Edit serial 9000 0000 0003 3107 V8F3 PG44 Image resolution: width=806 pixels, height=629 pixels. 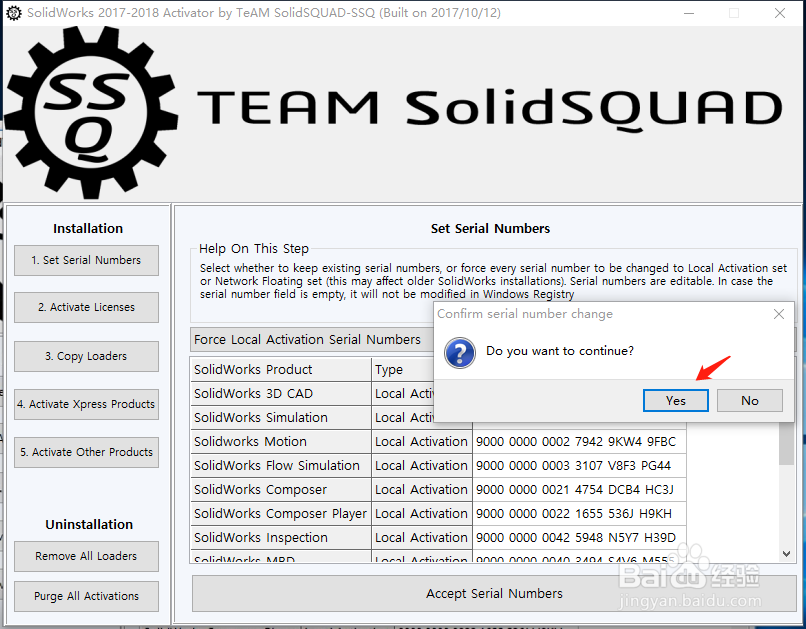[579, 466]
